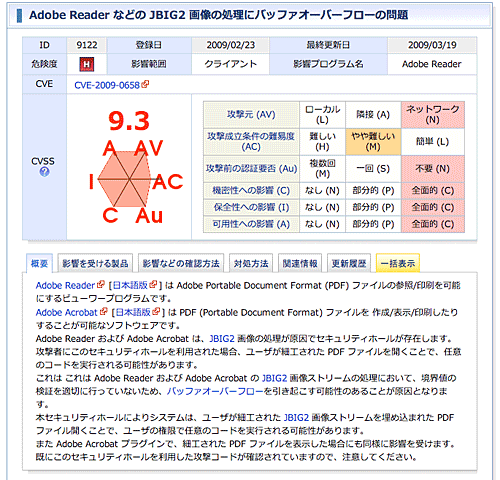Screen dimensions: 500x480
Task: Follow the バッファオーバーフロー glossary link
Action: (x=215, y=391)
